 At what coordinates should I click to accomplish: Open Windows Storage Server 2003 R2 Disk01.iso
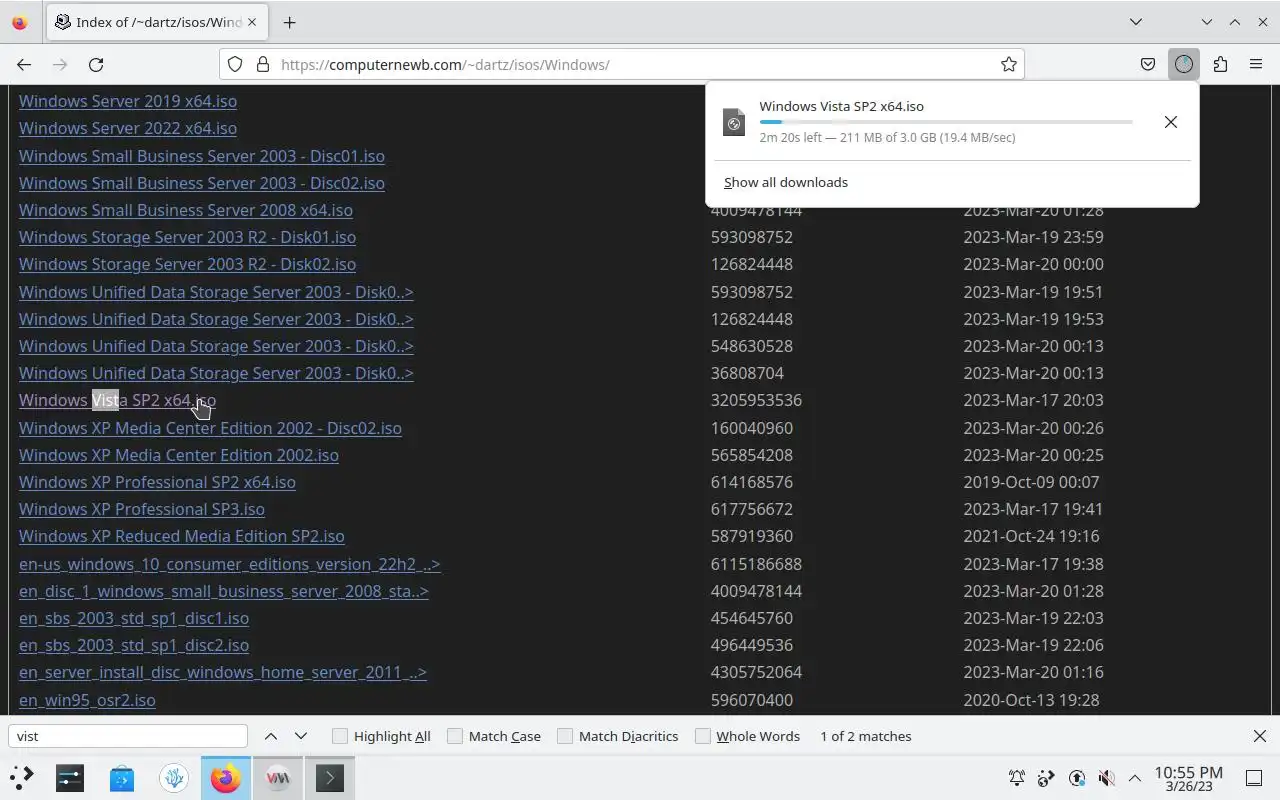pyautogui.click(x=187, y=237)
